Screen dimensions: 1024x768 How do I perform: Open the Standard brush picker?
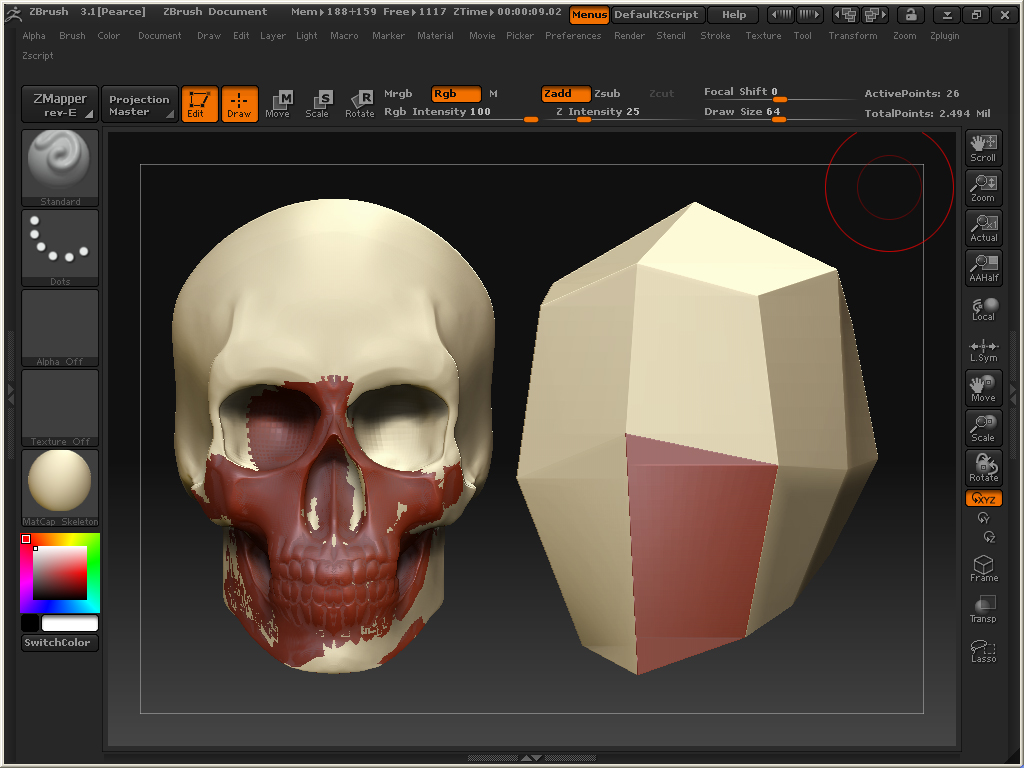(x=60, y=167)
